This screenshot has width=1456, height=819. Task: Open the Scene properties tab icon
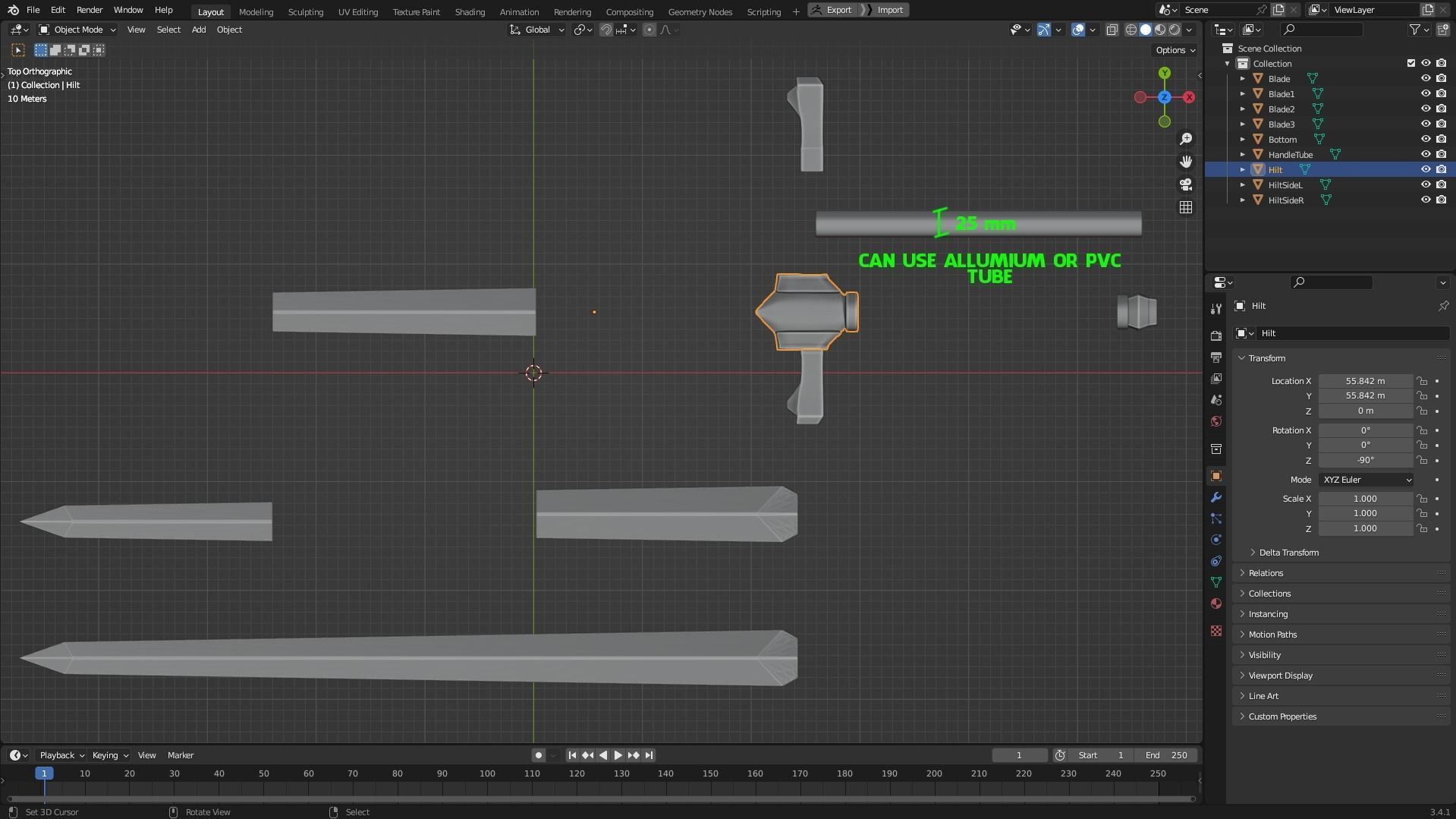1216,399
